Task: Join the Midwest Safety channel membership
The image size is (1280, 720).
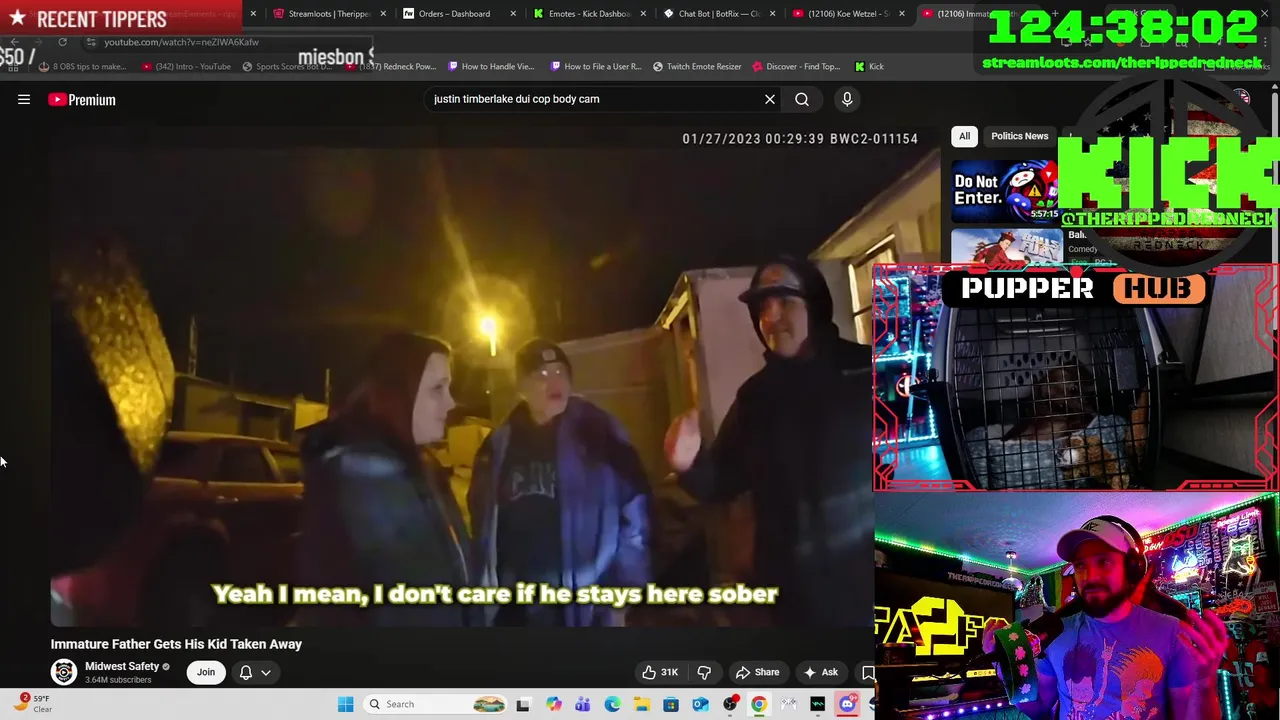Action: [x=206, y=672]
